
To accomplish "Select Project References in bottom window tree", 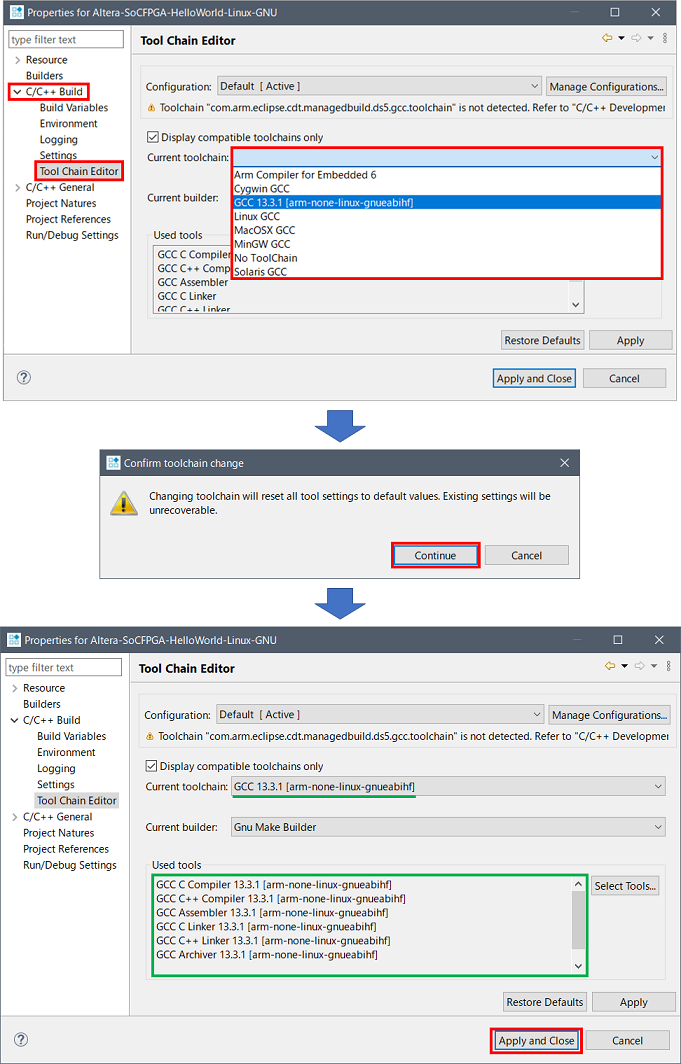I will (x=66, y=848).
